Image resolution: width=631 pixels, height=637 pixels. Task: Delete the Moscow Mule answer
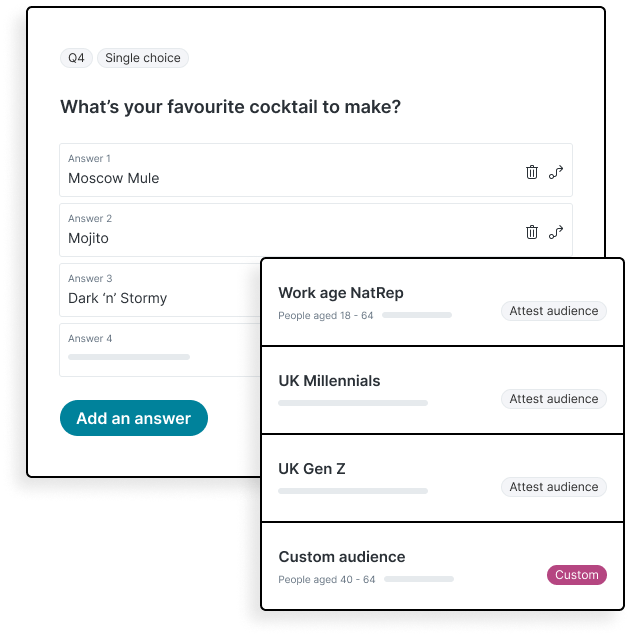[532, 172]
